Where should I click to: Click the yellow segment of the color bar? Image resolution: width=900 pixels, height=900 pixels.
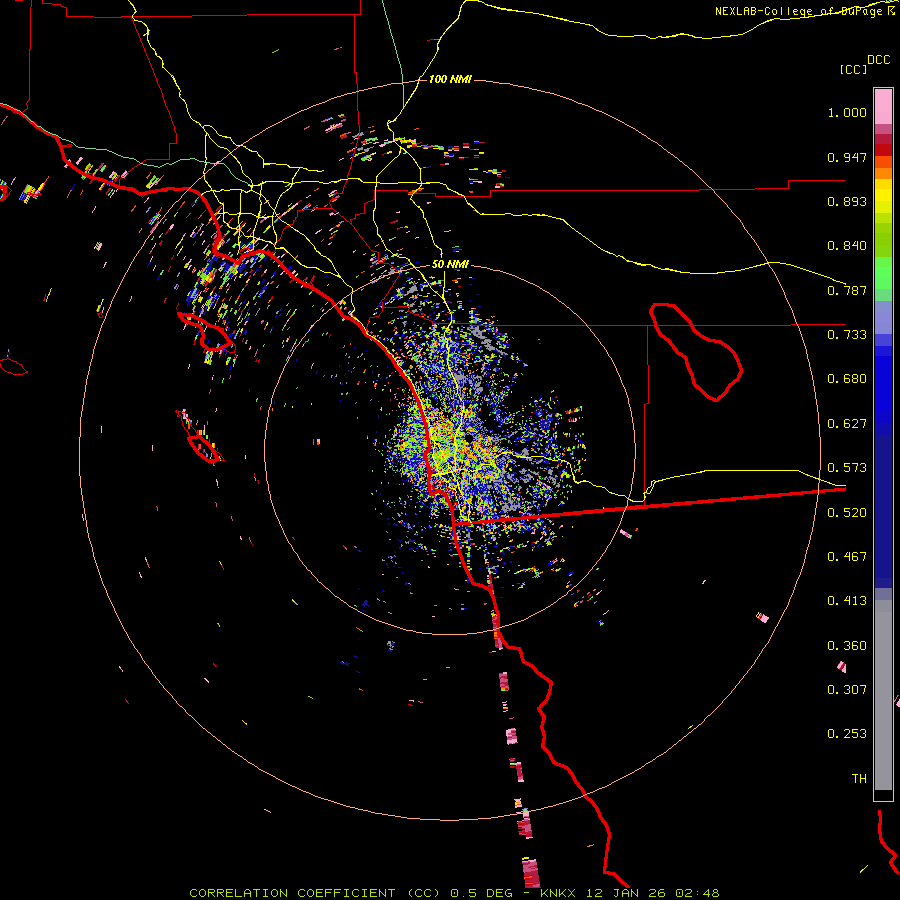883,197
